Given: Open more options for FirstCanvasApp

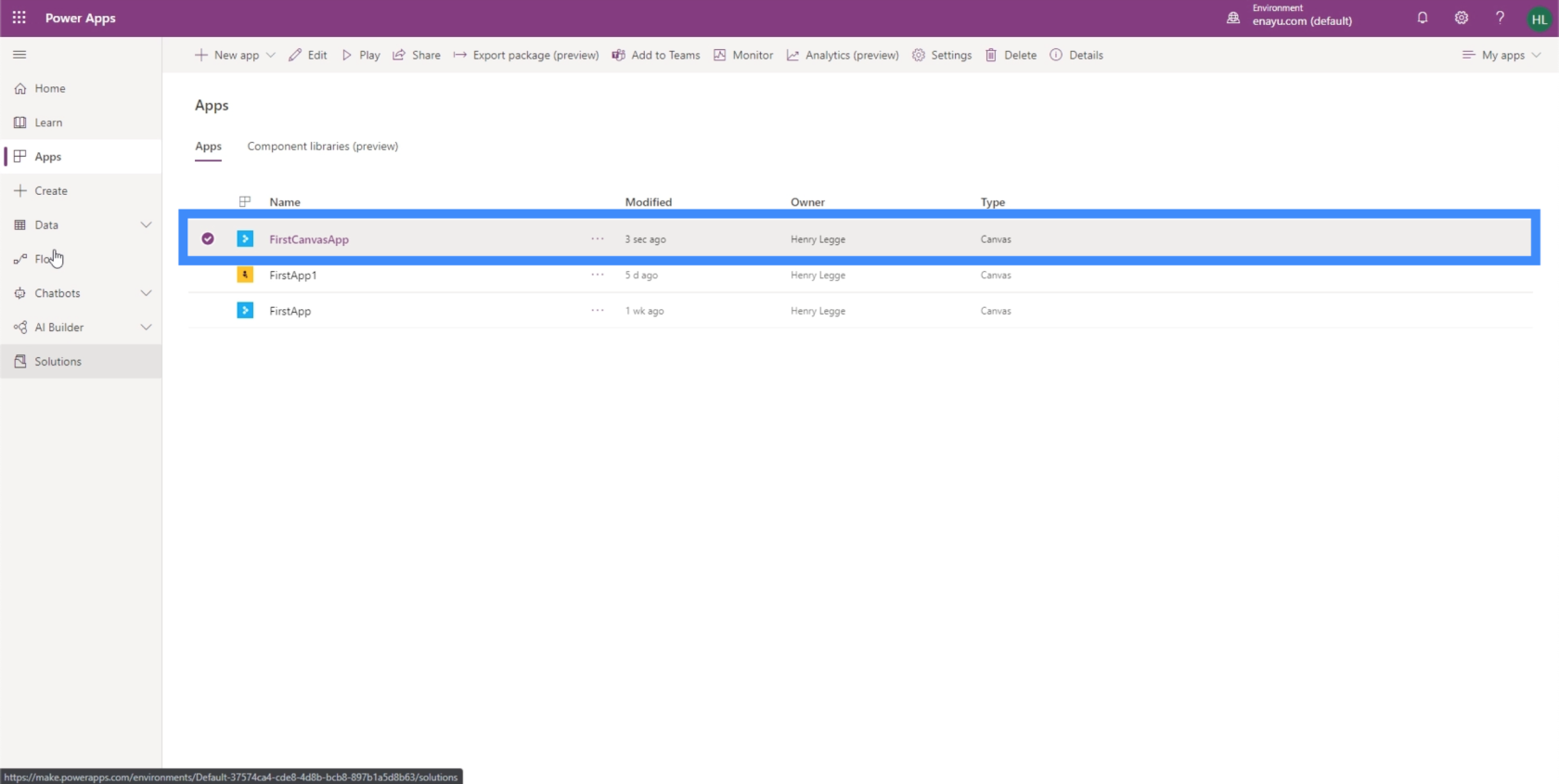Looking at the screenshot, I should point(598,238).
